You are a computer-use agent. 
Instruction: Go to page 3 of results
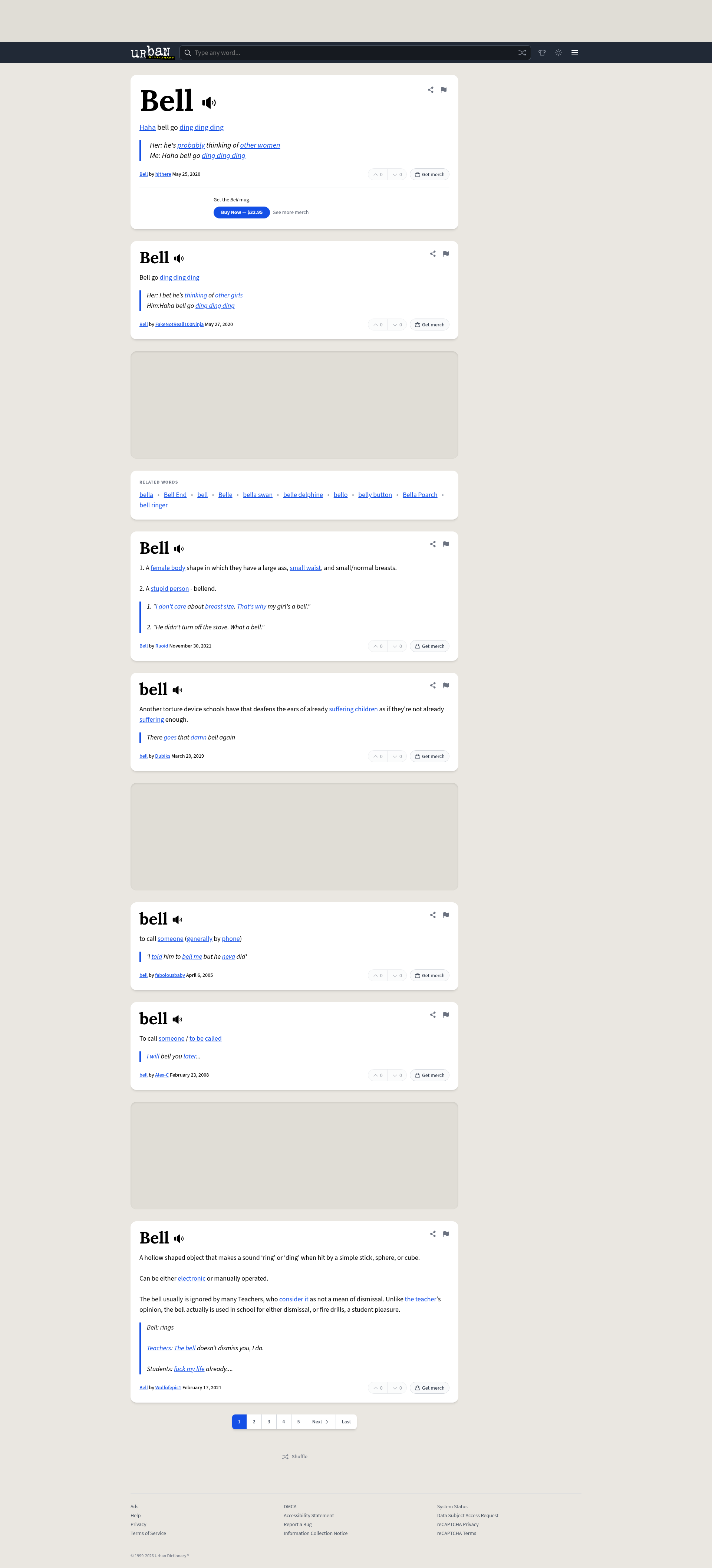[268, 1422]
